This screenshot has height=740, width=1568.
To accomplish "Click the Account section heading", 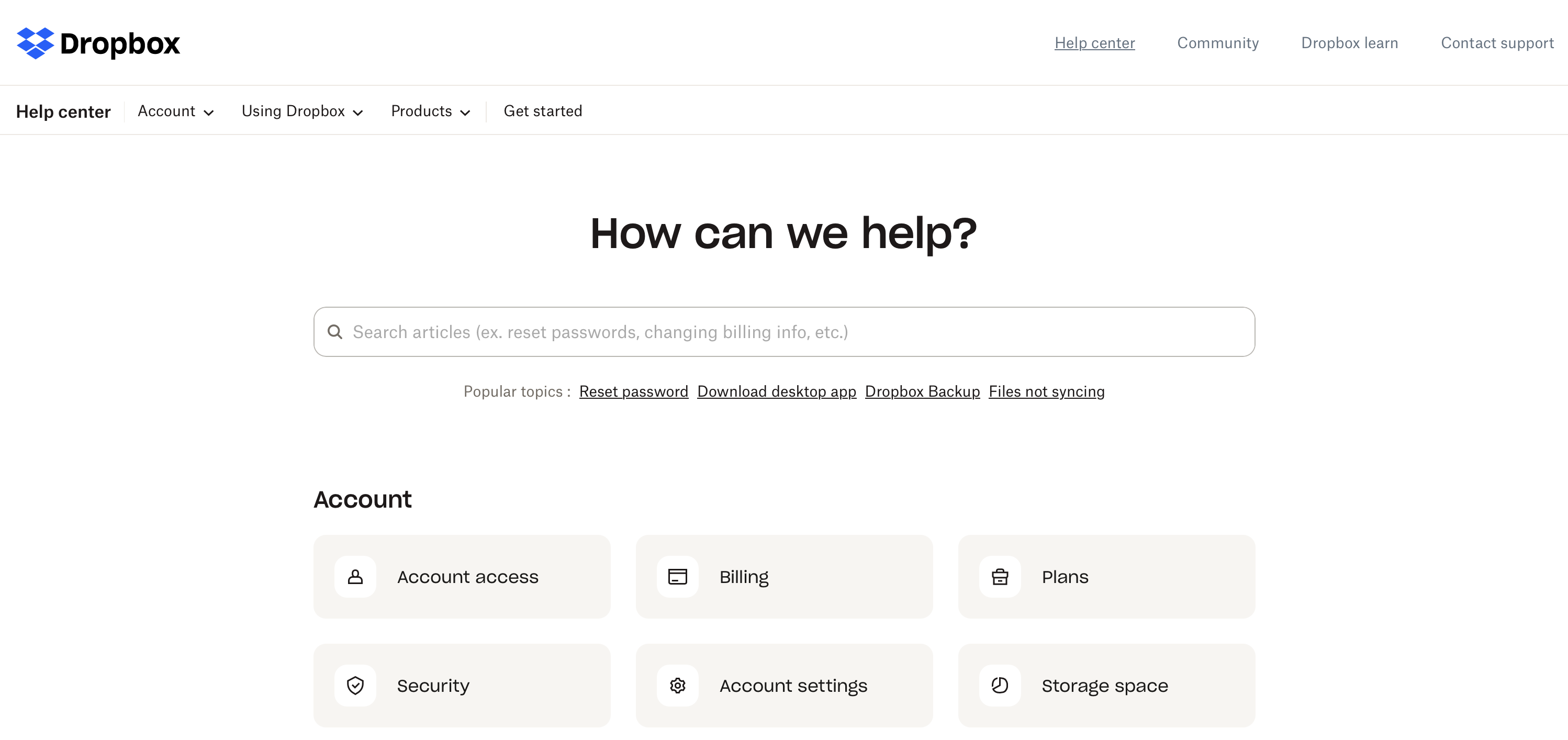I will point(363,500).
